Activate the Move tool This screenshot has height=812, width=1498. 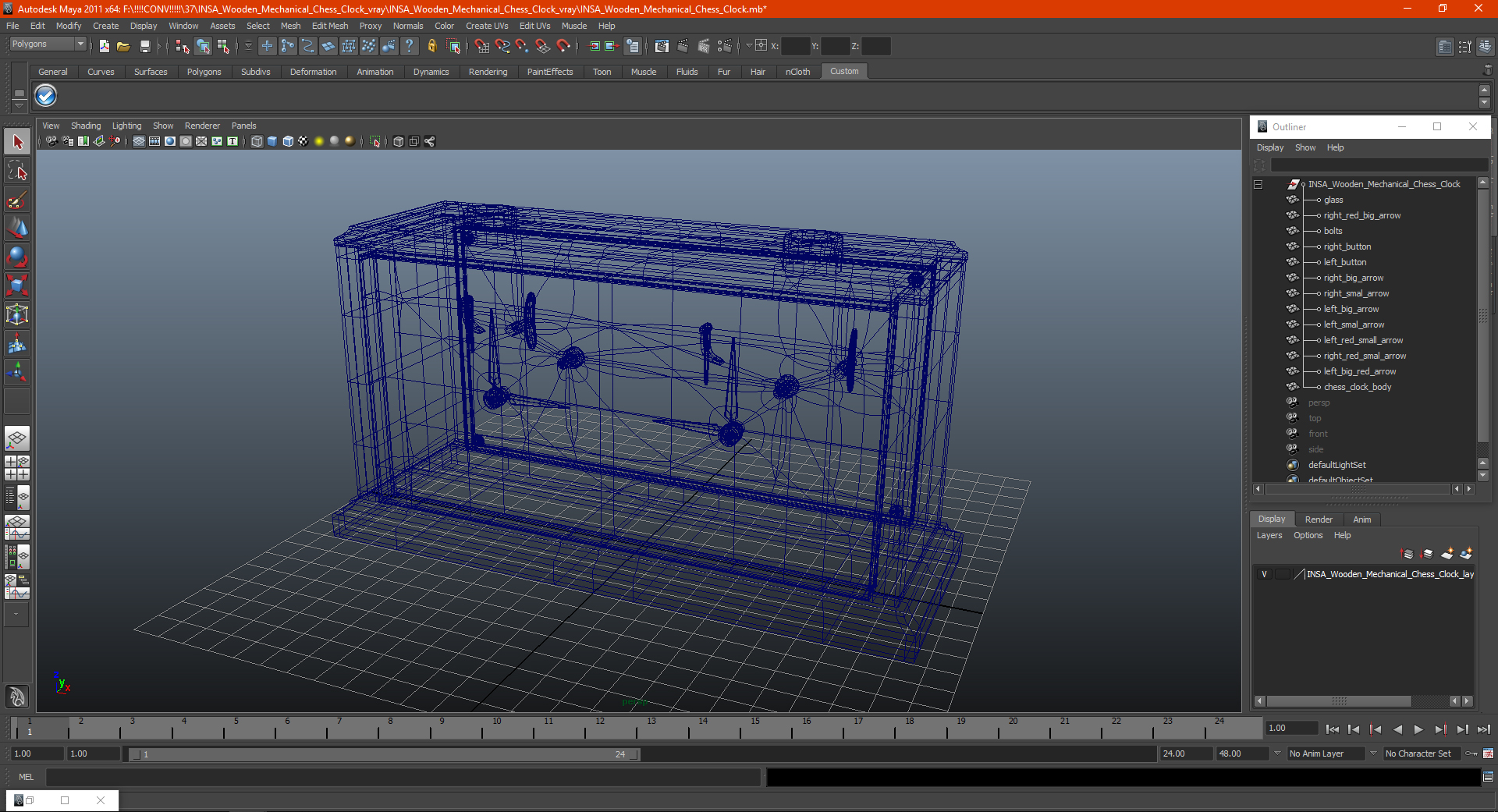pyautogui.click(x=17, y=228)
